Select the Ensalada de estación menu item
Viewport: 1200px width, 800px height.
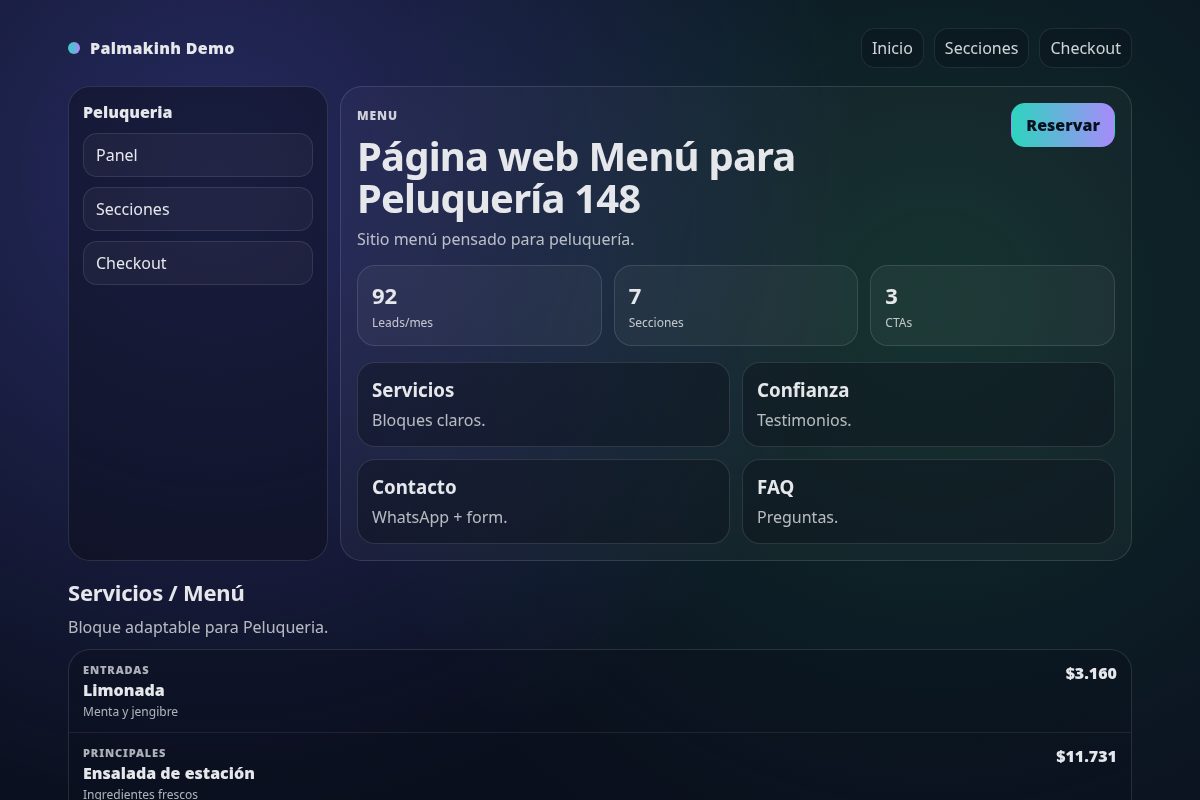[x=168, y=773]
